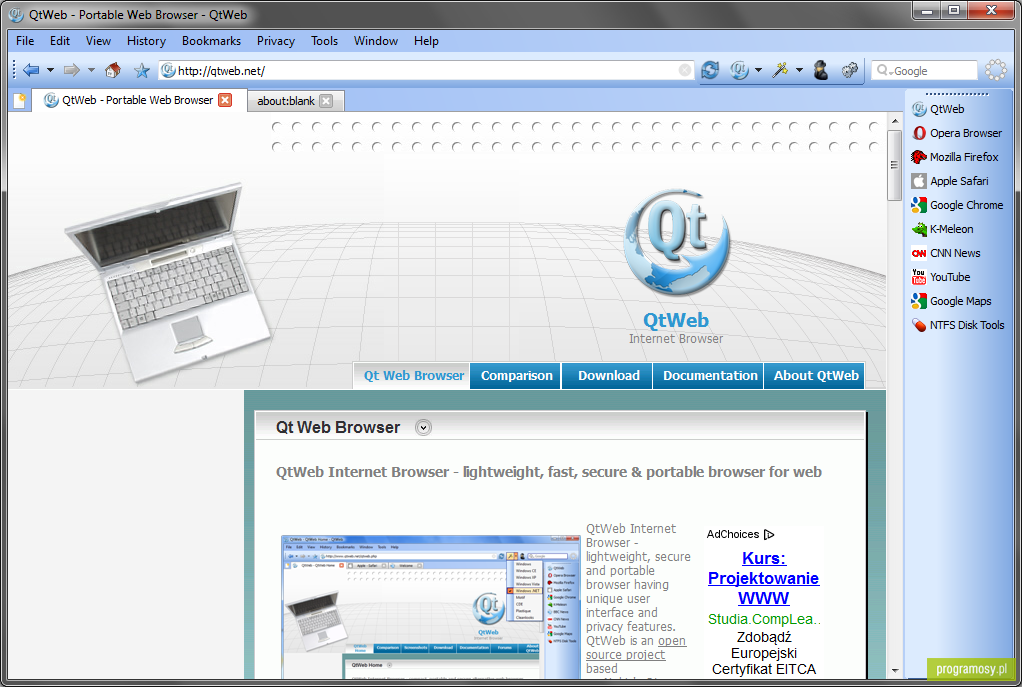Go back using the back arrow
Viewport: 1022px width, 687px height.
pos(31,70)
